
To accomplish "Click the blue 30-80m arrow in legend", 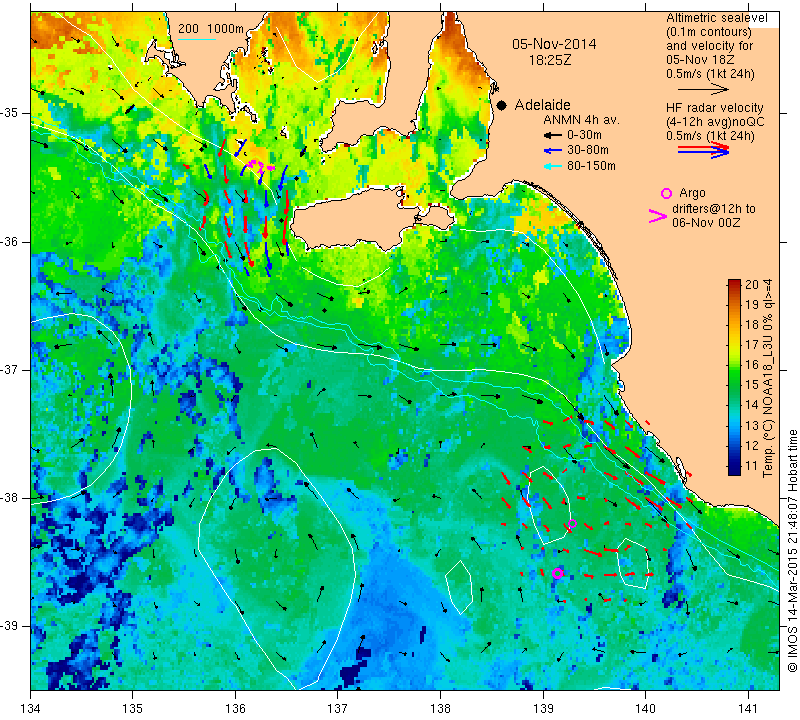I will point(552,151).
